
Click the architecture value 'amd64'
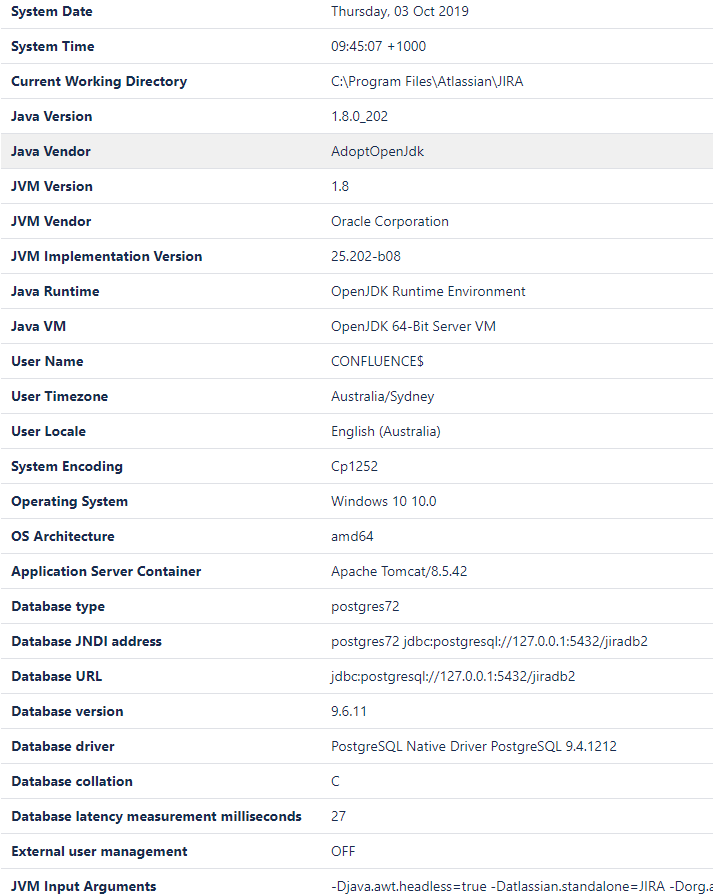coord(352,536)
